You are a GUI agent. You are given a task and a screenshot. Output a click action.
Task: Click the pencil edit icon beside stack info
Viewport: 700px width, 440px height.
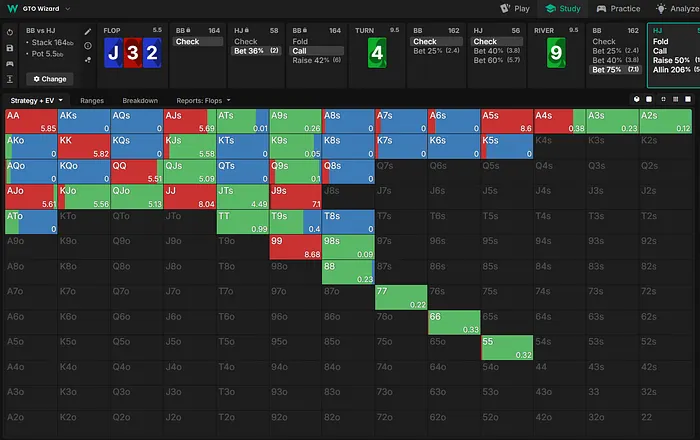coord(88,32)
